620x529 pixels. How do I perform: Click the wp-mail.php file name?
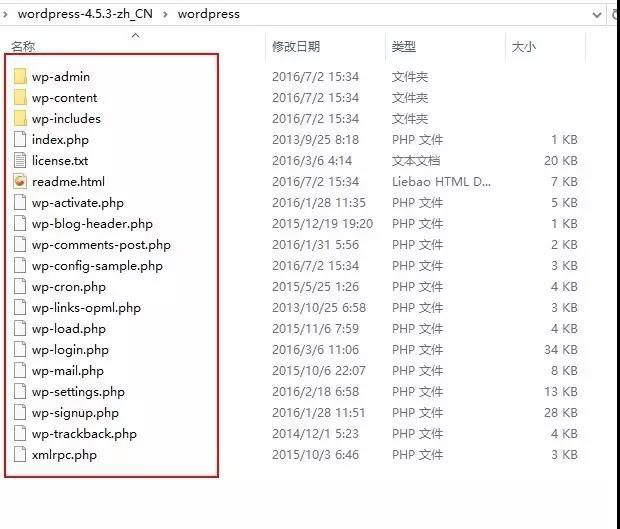click(68, 371)
